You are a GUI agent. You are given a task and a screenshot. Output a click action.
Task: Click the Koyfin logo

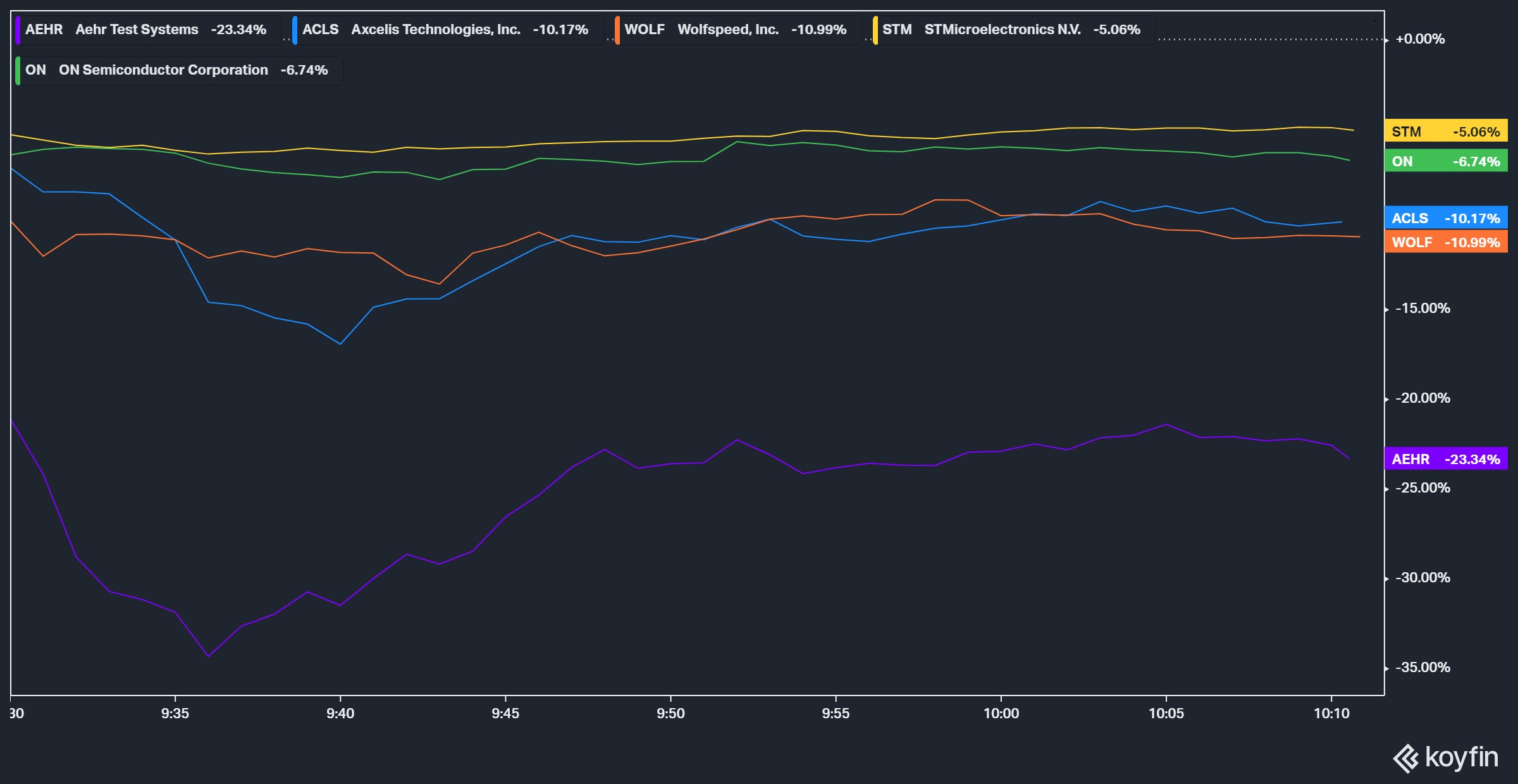1446,757
